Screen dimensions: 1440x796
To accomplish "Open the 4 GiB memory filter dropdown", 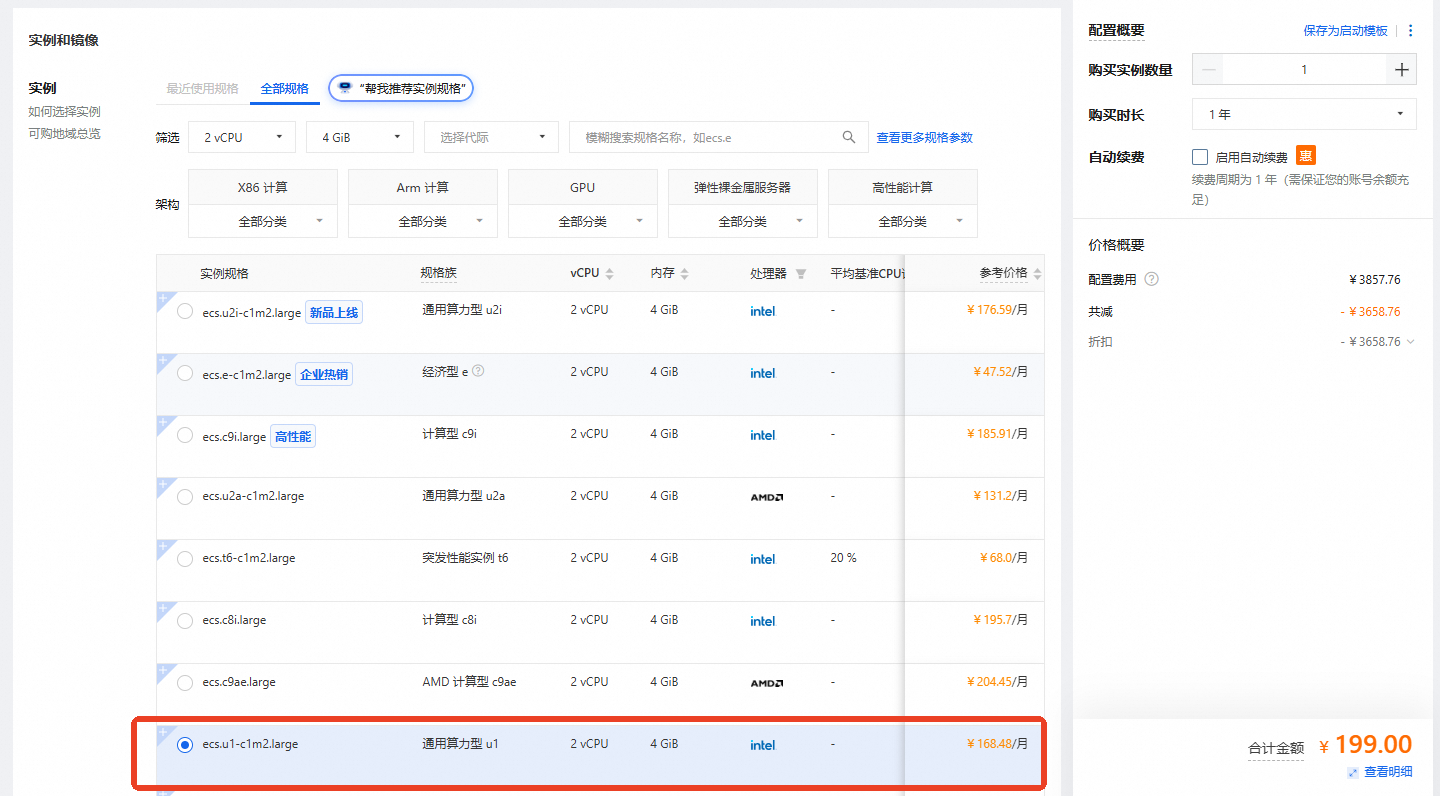I will coord(360,137).
